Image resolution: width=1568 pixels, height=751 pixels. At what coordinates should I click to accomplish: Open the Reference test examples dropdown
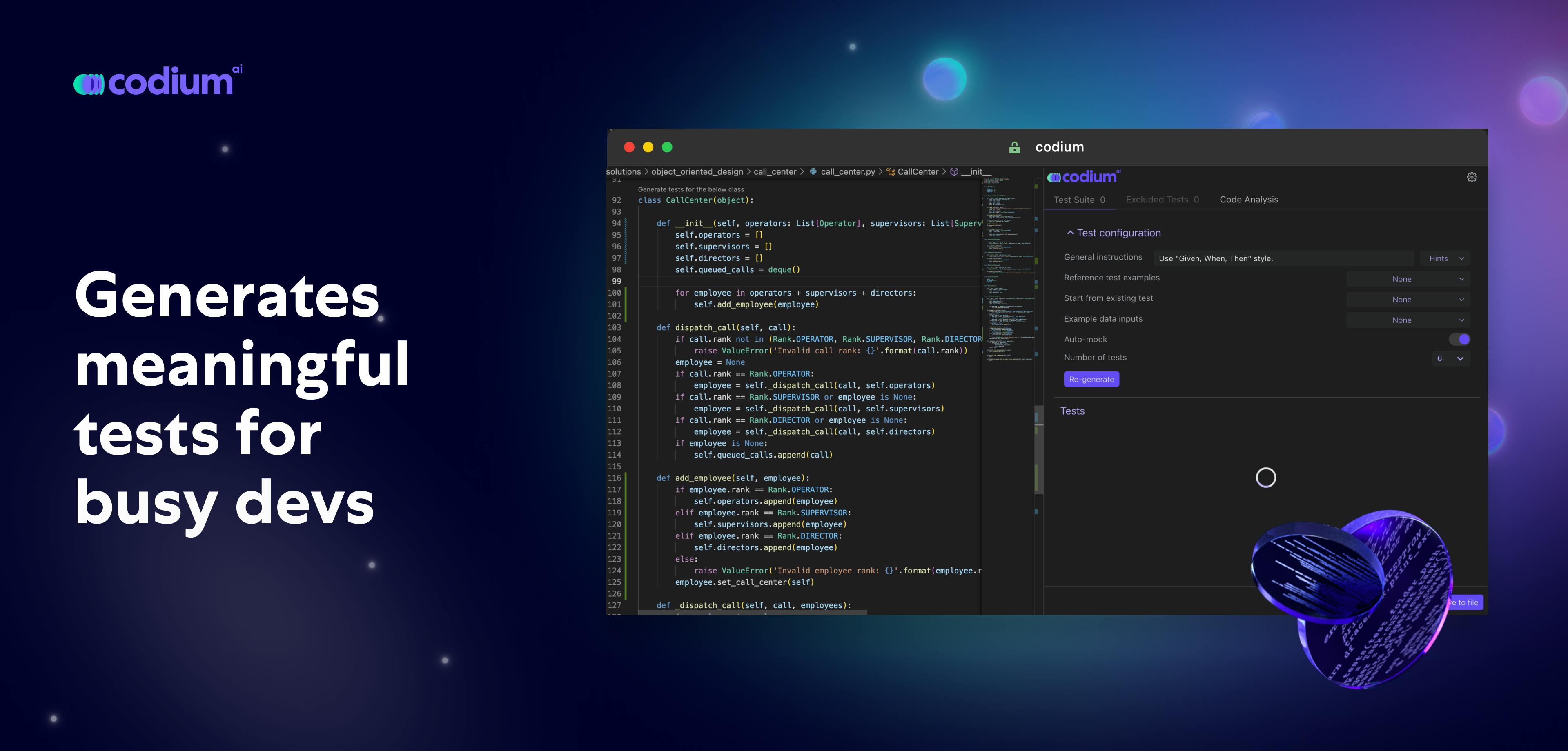pos(1408,279)
